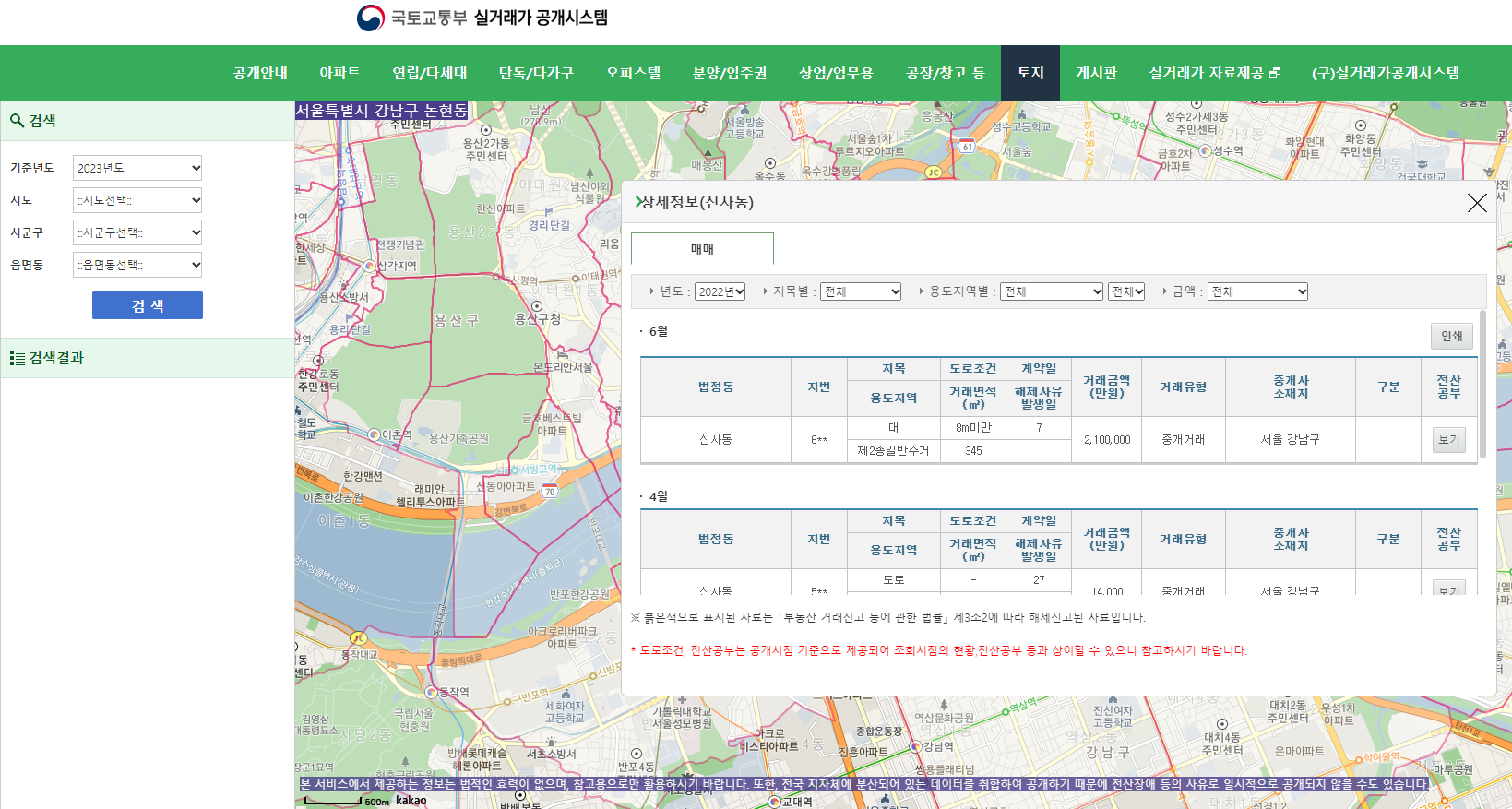Open the 공개안내 menu
1512x809 pixels.
click(260, 73)
